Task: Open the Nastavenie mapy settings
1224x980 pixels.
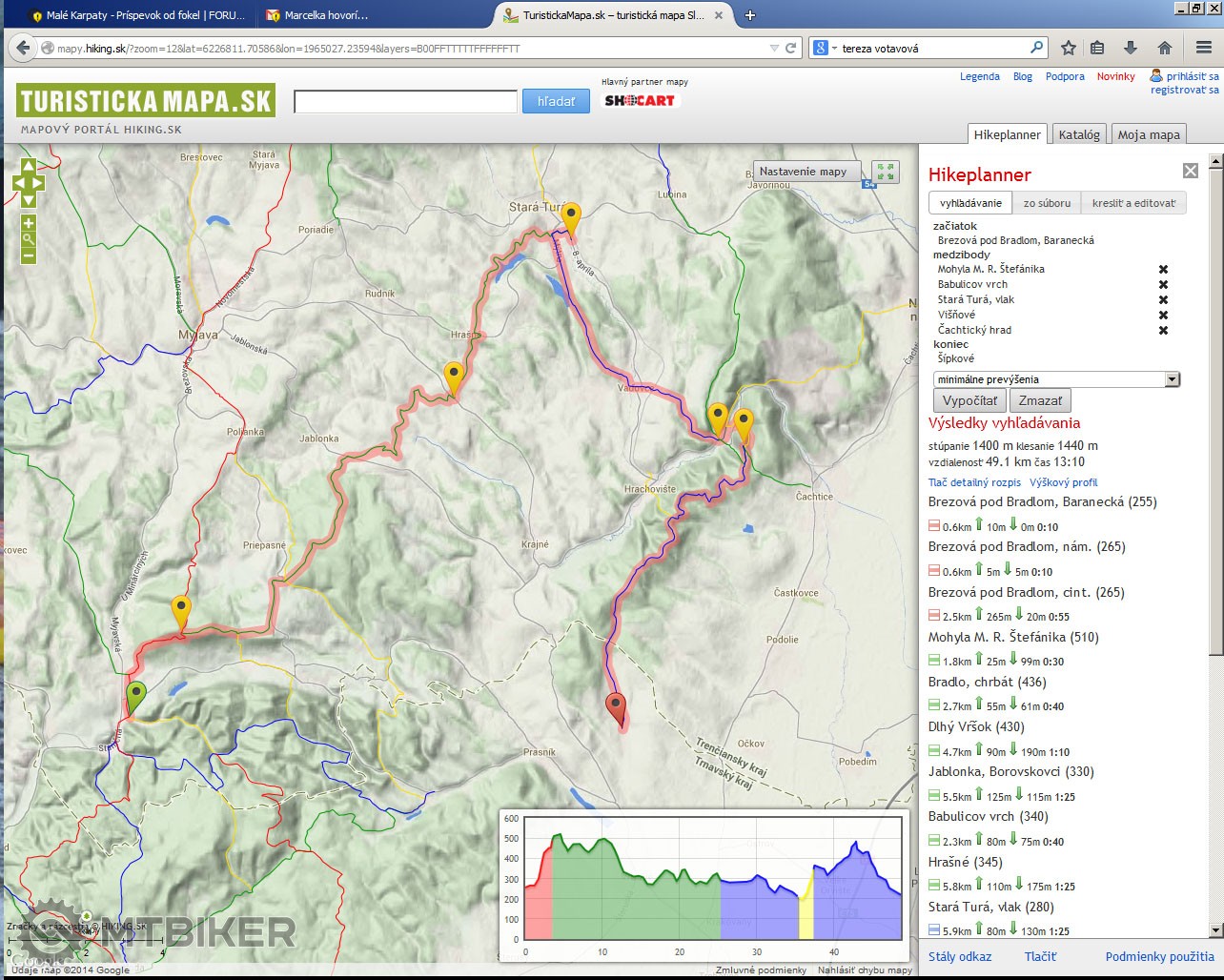Action: pyautogui.click(x=803, y=172)
